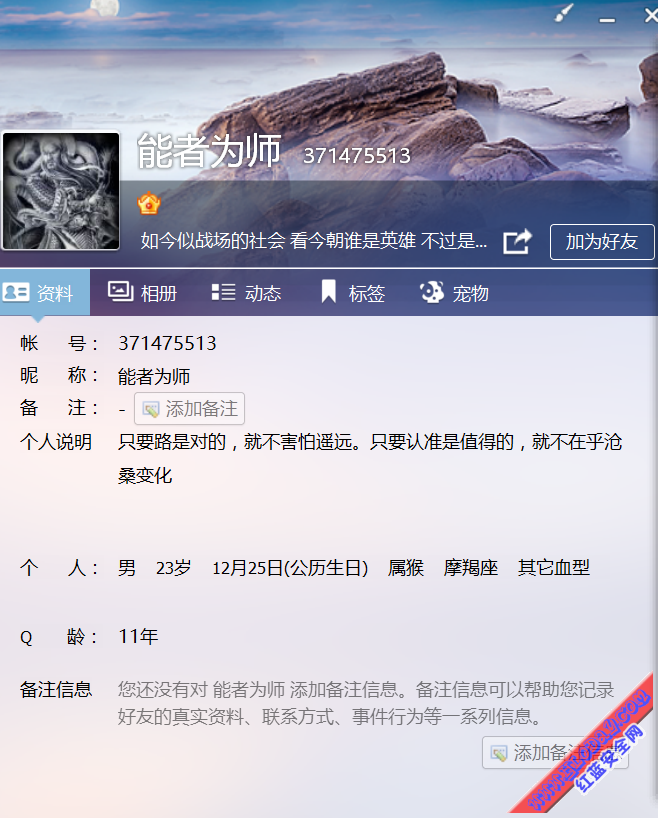Select the 标签 tab
Image resolution: width=658 pixels, height=818 pixels.
(353, 293)
